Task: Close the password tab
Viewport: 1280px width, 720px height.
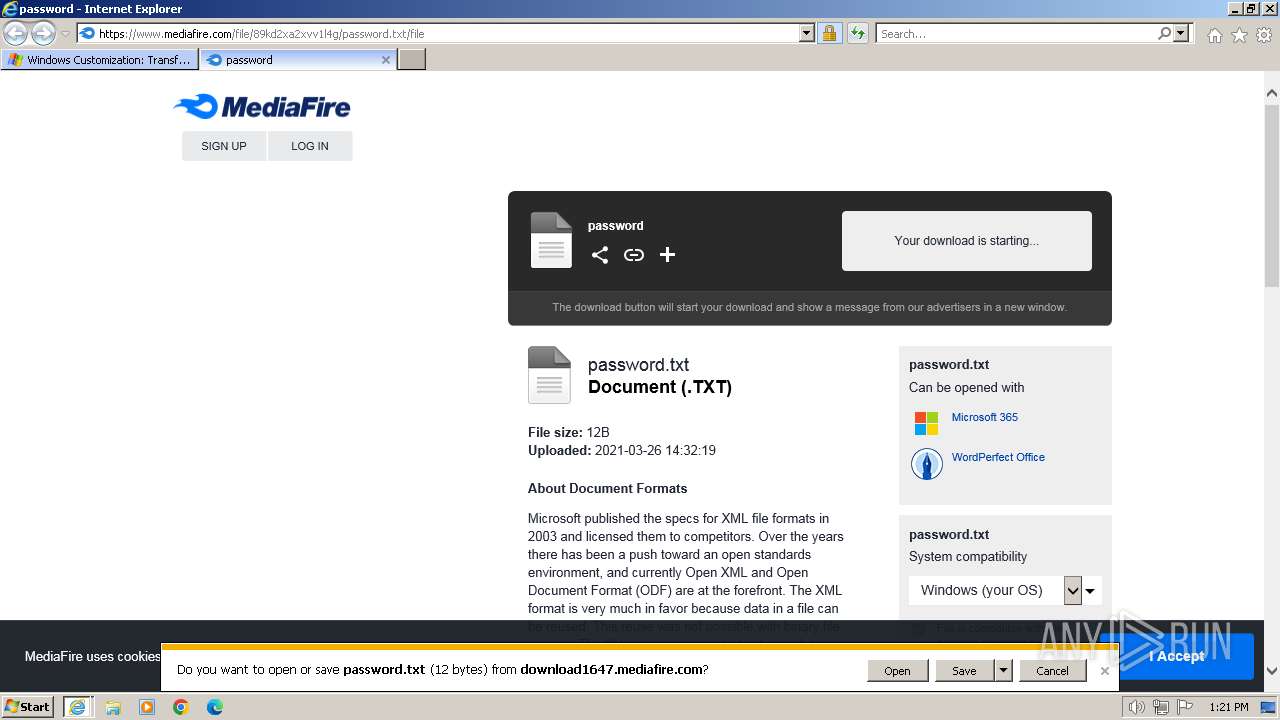Action: tap(386, 60)
